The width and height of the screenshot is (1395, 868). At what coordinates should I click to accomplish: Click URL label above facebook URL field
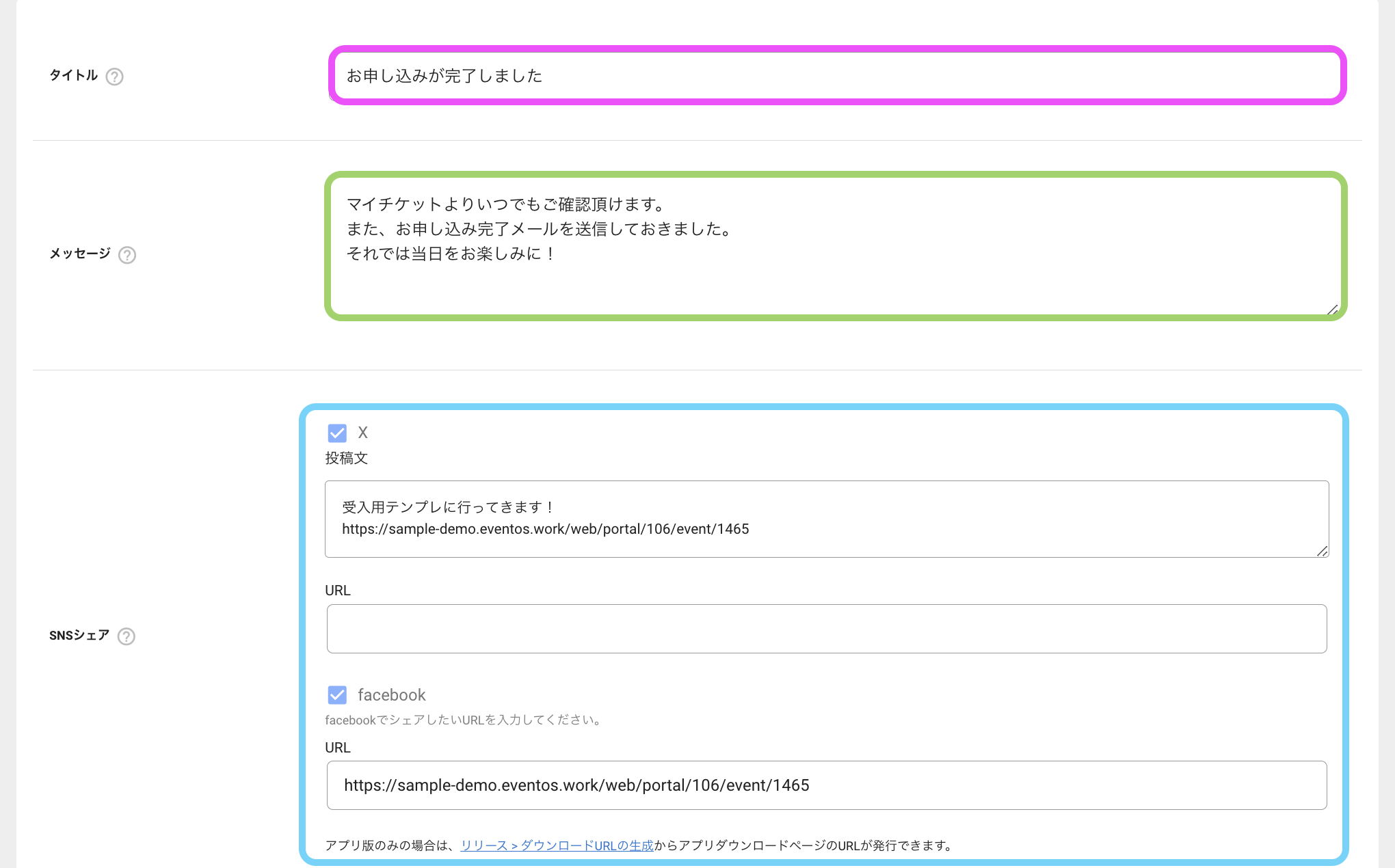point(338,748)
